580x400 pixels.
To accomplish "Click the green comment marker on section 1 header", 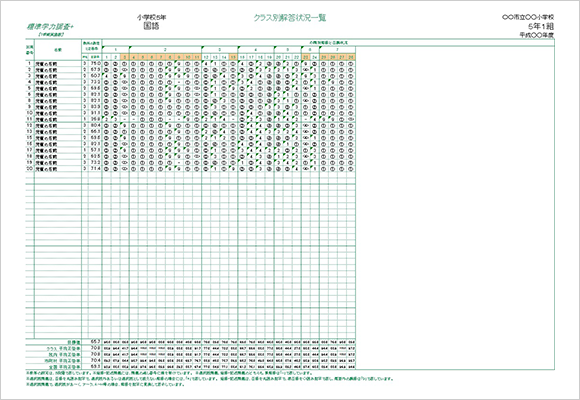I will 103,47.
